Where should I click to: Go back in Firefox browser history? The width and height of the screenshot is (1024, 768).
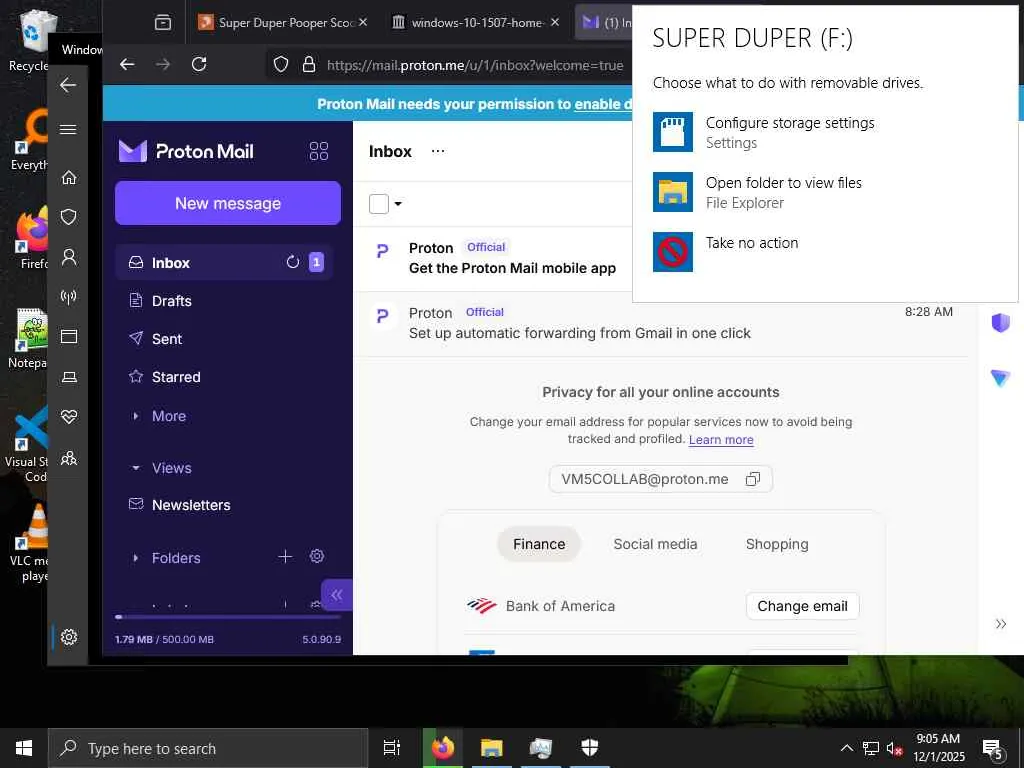[127, 64]
